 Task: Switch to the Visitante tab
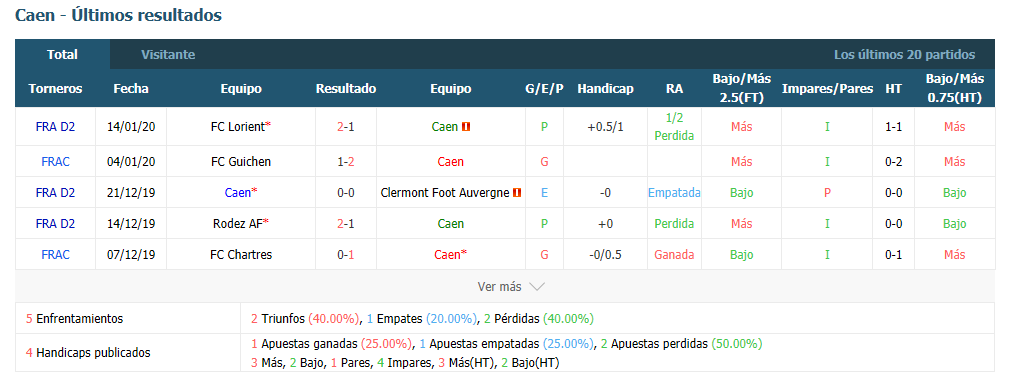click(168, 55)
